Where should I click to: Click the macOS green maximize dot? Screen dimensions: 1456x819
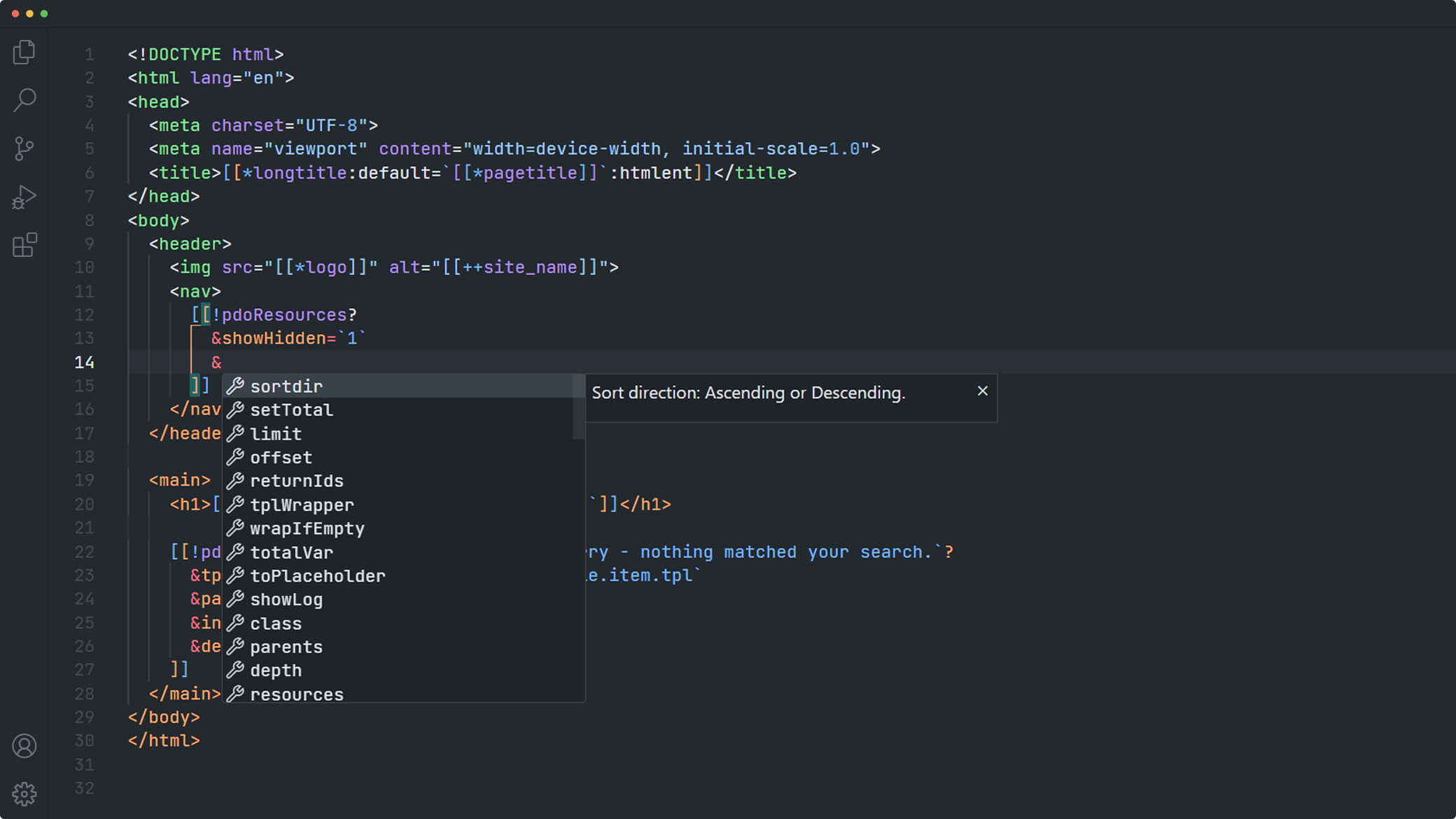[x=44, y=13]
